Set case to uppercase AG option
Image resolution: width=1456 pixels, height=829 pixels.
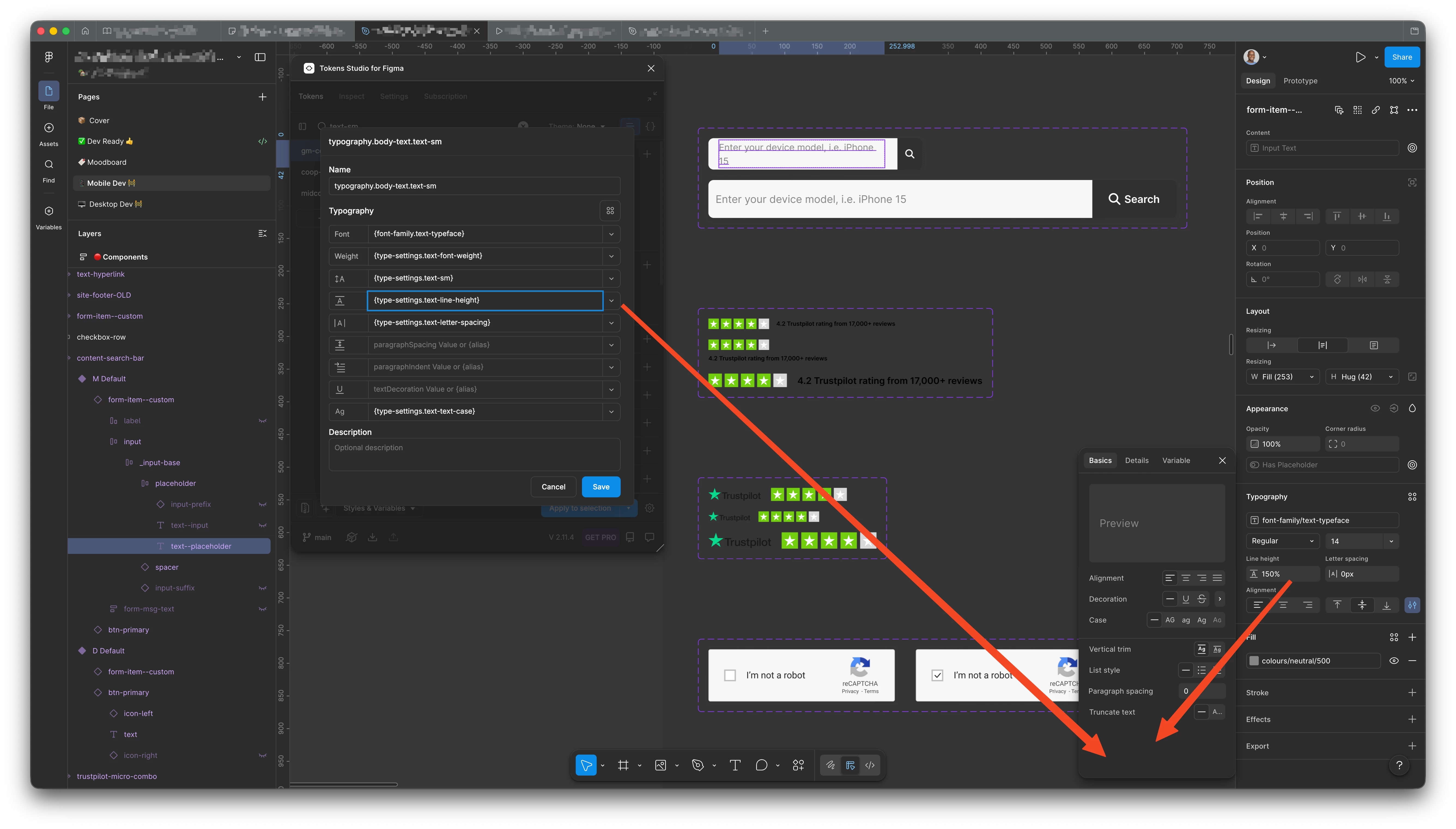[1170, 620]
